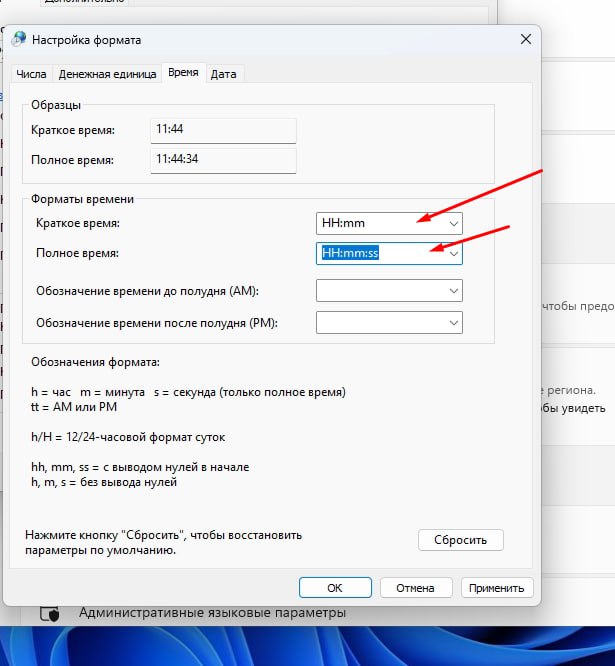Viewport: 615px width, 666px height.
Task: Click the hh, mm, ss = с выводом нулей line
Action: pos(140,467)
